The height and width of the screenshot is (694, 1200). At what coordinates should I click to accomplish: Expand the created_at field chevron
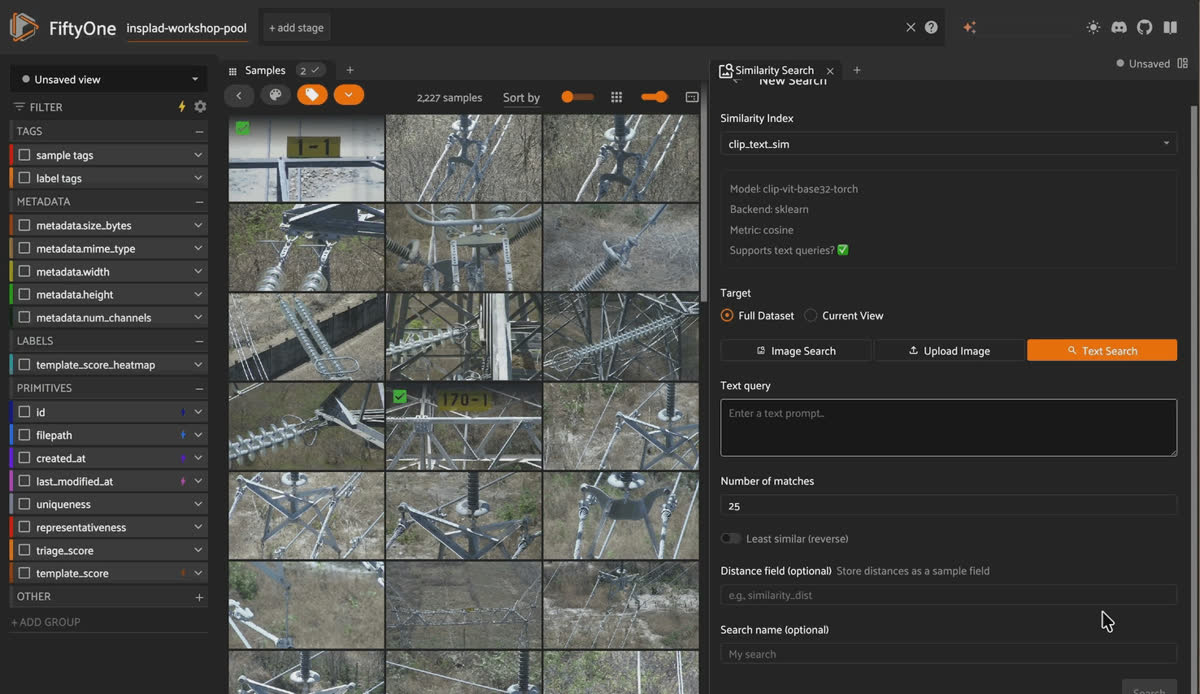pos(198,458)
